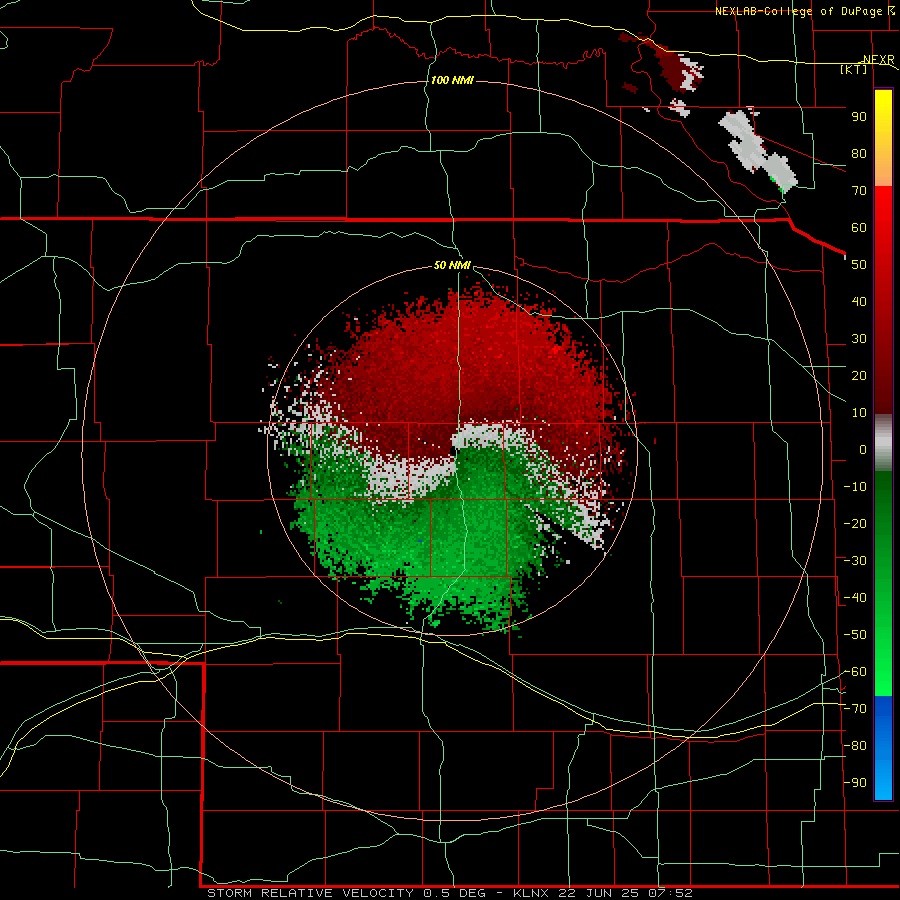Select the -60 tick label on velocity scale

point(855,672)
